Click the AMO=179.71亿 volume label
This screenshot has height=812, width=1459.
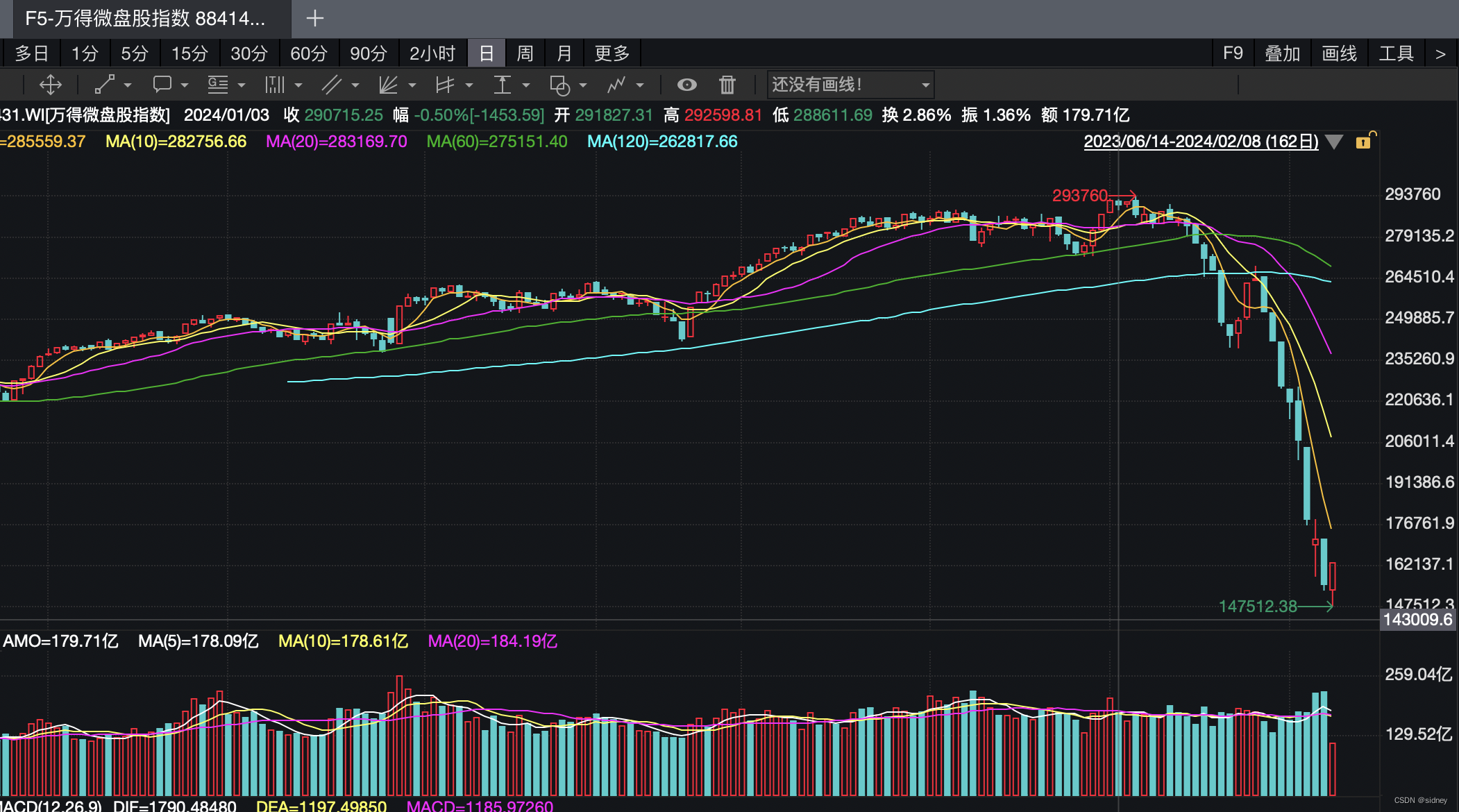click(60, 641)
